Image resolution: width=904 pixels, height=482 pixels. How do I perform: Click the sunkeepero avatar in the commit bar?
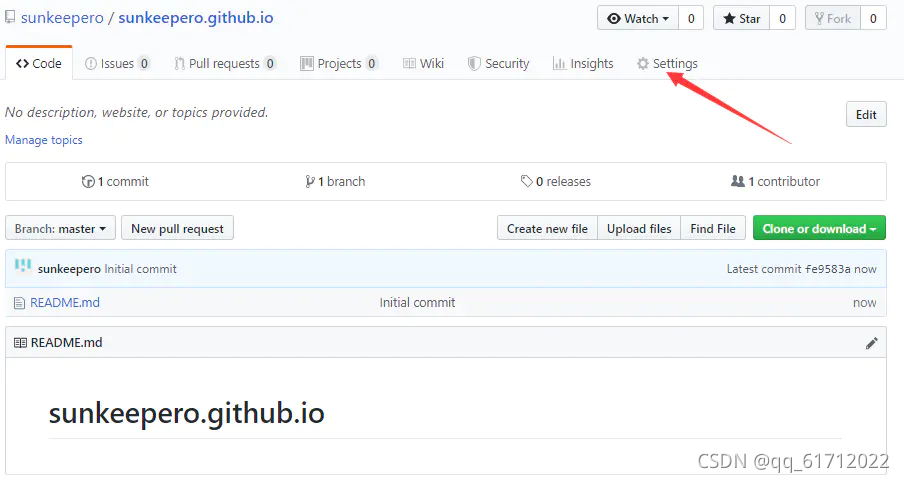23,266
